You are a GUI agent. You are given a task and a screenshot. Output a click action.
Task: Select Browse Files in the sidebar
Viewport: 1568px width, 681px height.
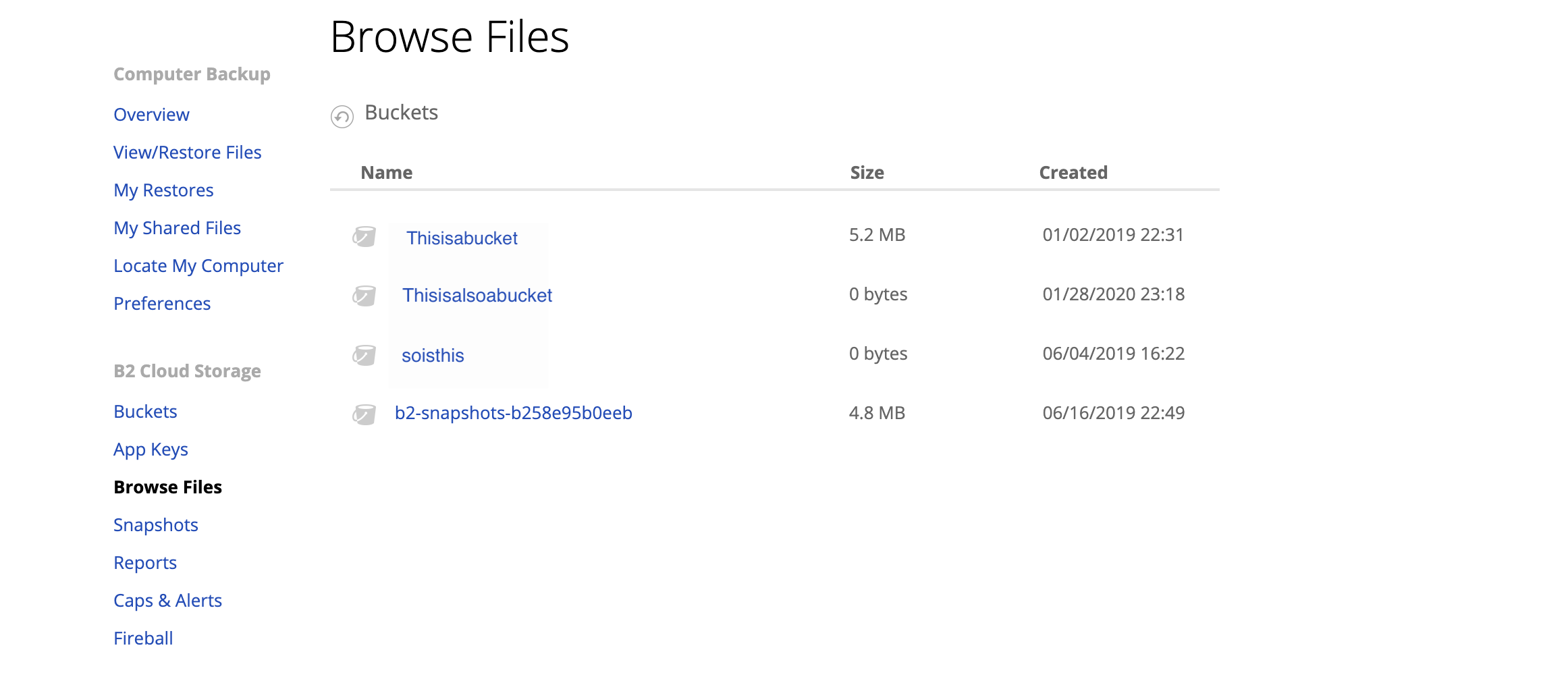[167, 487]
